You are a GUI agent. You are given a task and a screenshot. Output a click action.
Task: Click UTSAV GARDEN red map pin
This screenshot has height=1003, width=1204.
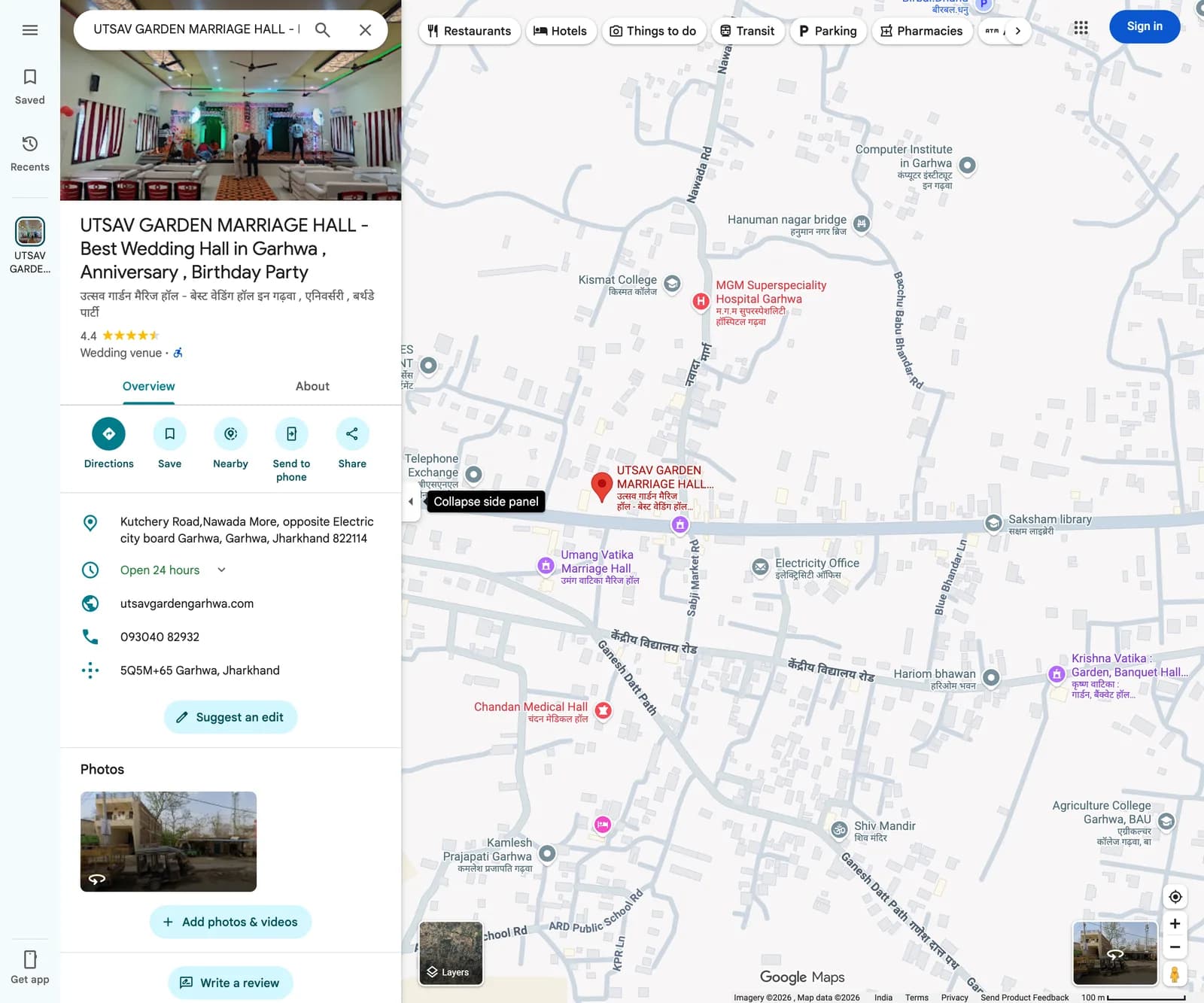click(601, 488)
